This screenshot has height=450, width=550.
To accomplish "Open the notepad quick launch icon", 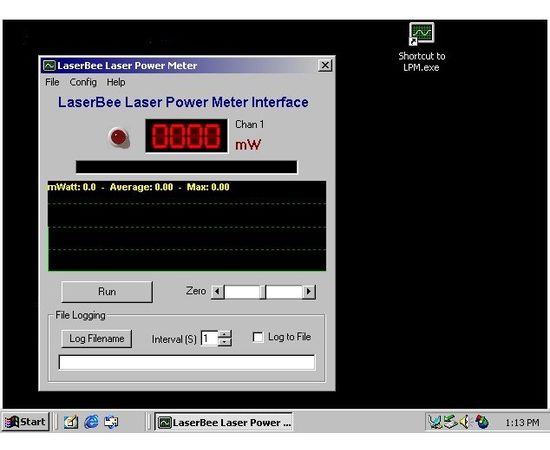I will 71,422.
